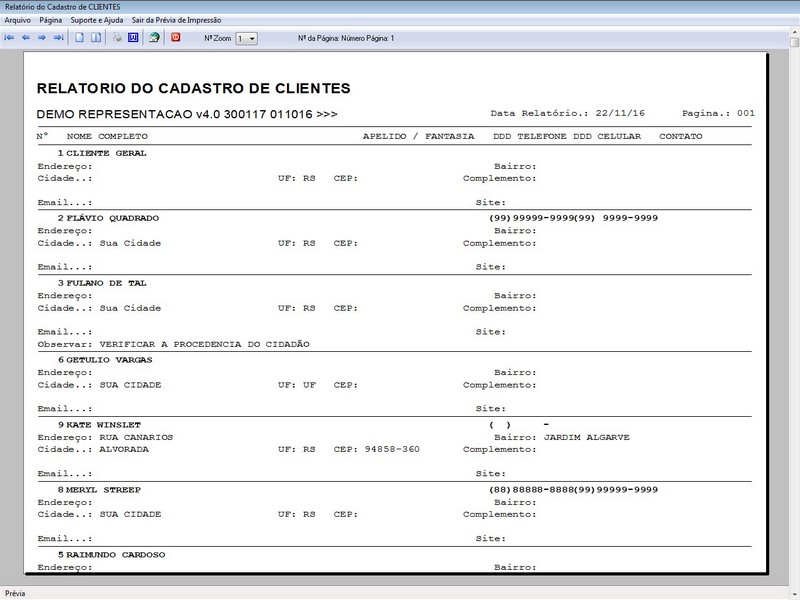
Task: Click address RUA CANARIOS
Action: (136, 437)
